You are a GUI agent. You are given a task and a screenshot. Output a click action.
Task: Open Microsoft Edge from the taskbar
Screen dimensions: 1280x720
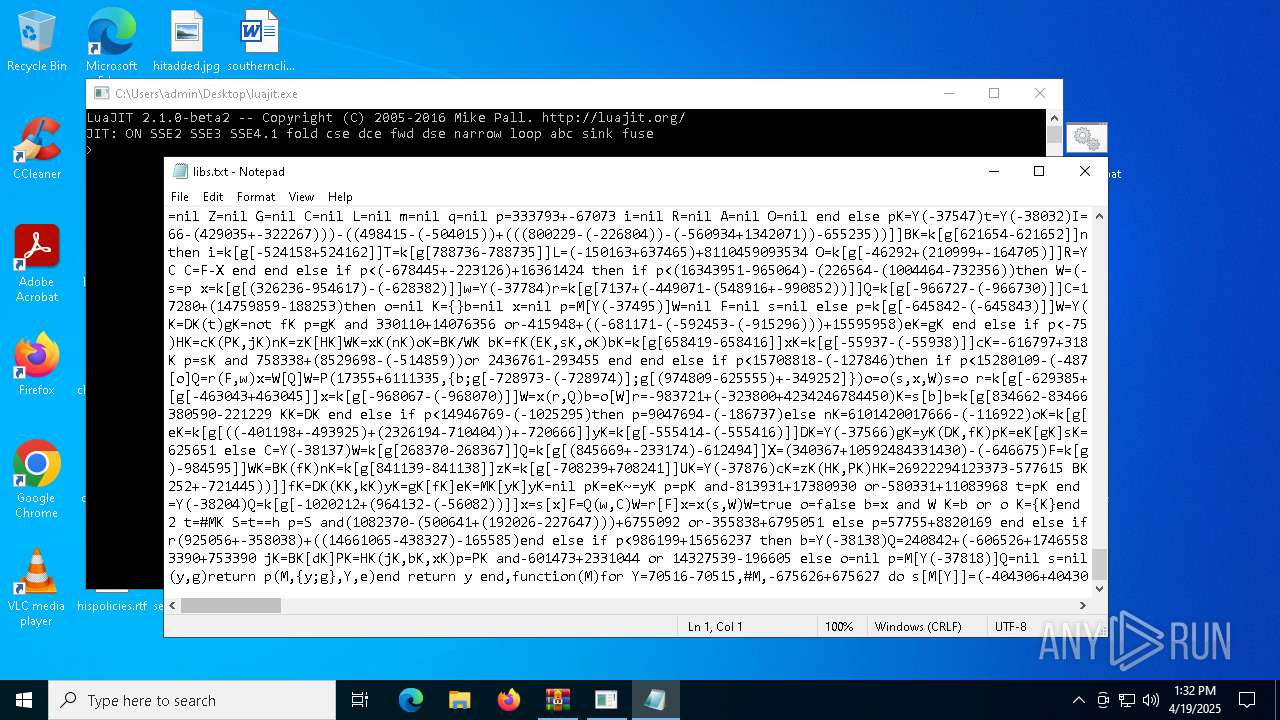click(411, 700)
